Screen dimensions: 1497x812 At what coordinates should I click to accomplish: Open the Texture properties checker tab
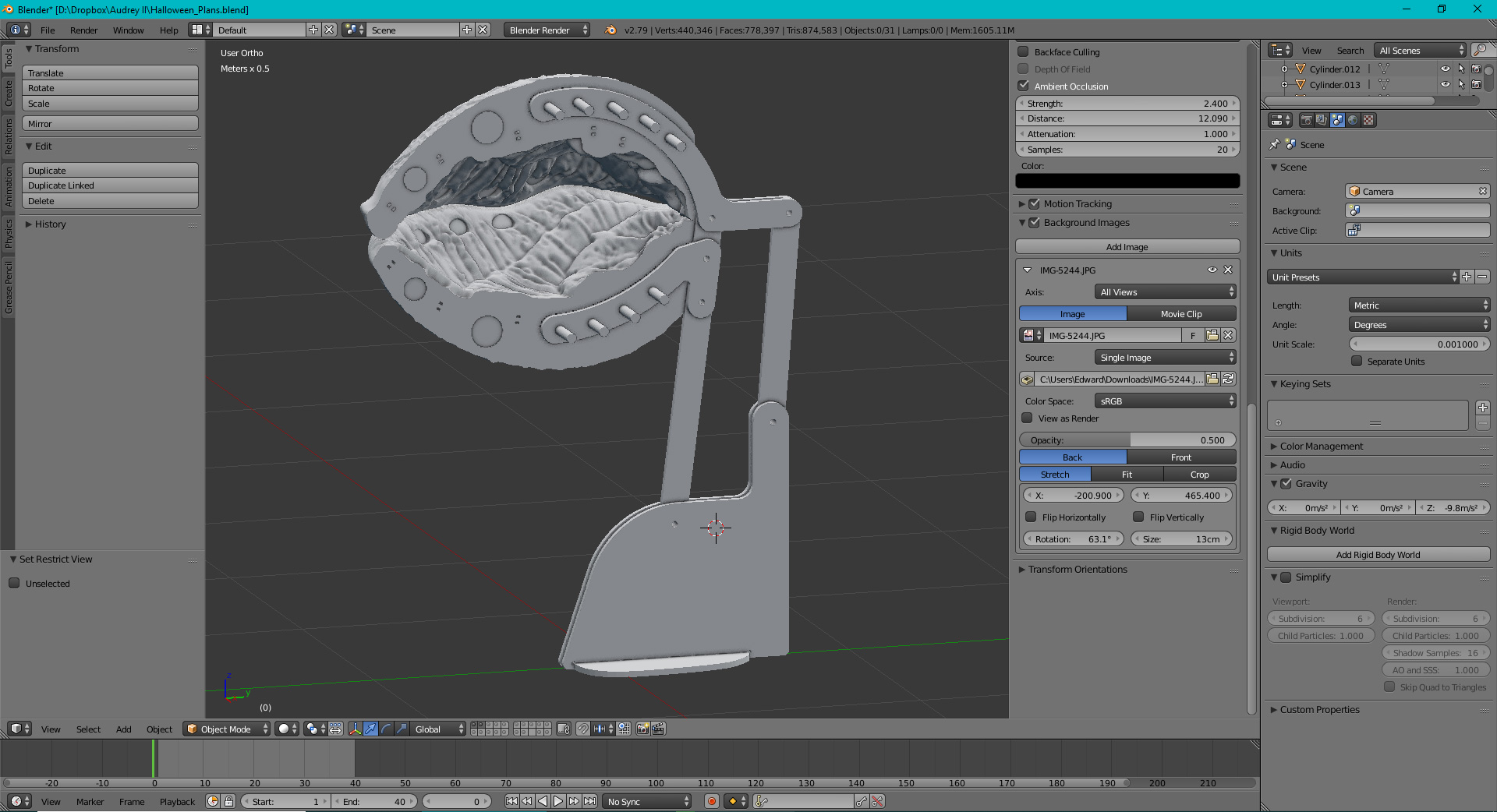pyautogui.click(x=1368, y=120)
